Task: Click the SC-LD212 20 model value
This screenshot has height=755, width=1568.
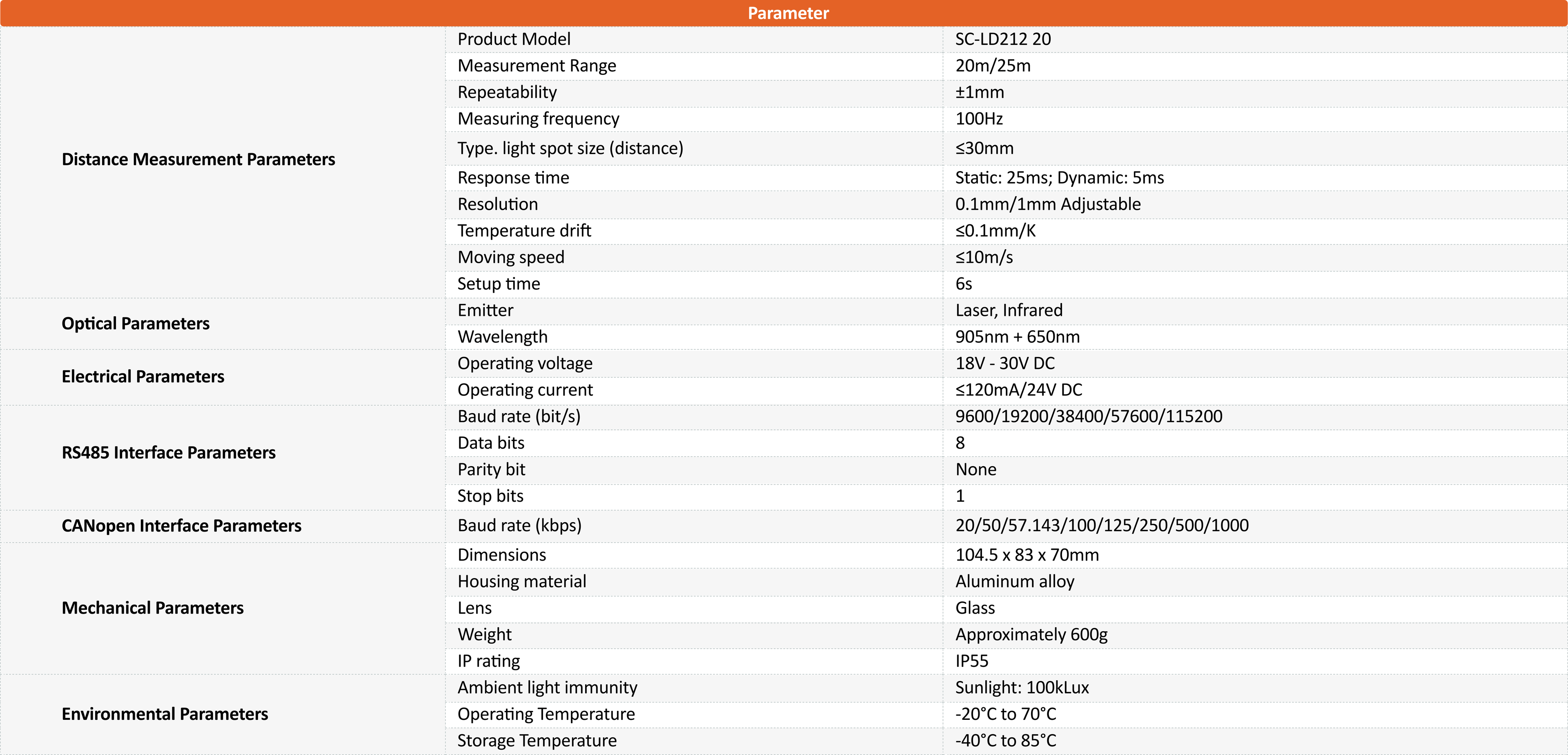Action: click(x=1002, y=39)
